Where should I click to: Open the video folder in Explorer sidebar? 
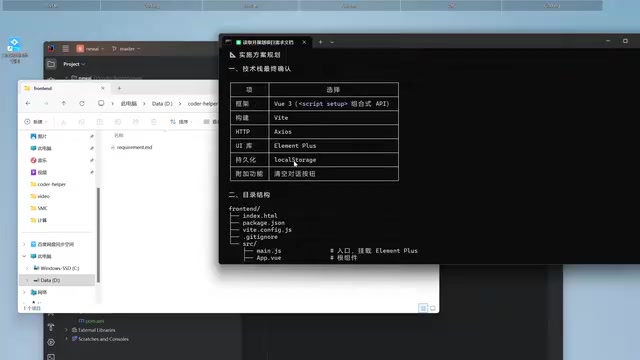[x=40, y=196]
